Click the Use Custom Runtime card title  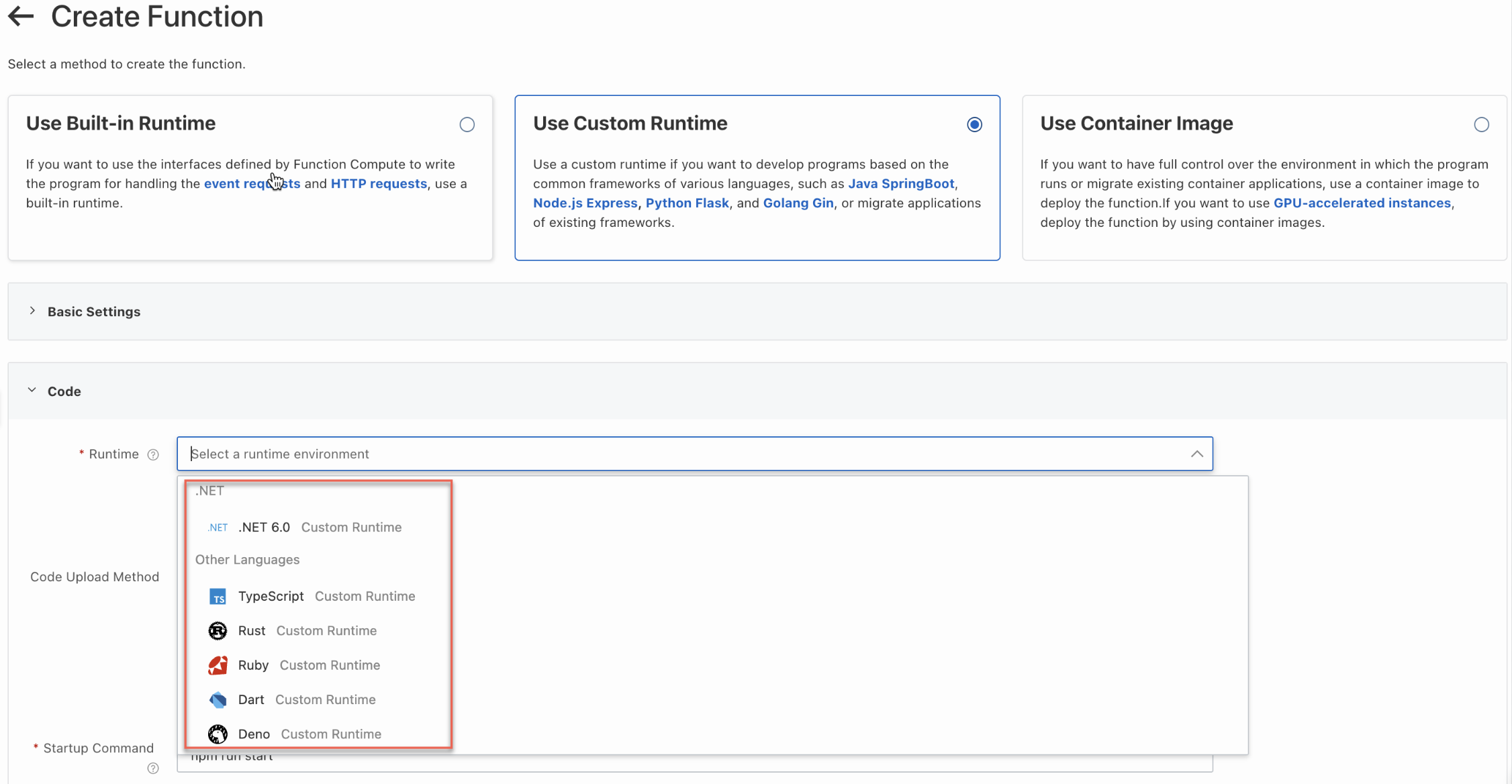coord(630,124)
